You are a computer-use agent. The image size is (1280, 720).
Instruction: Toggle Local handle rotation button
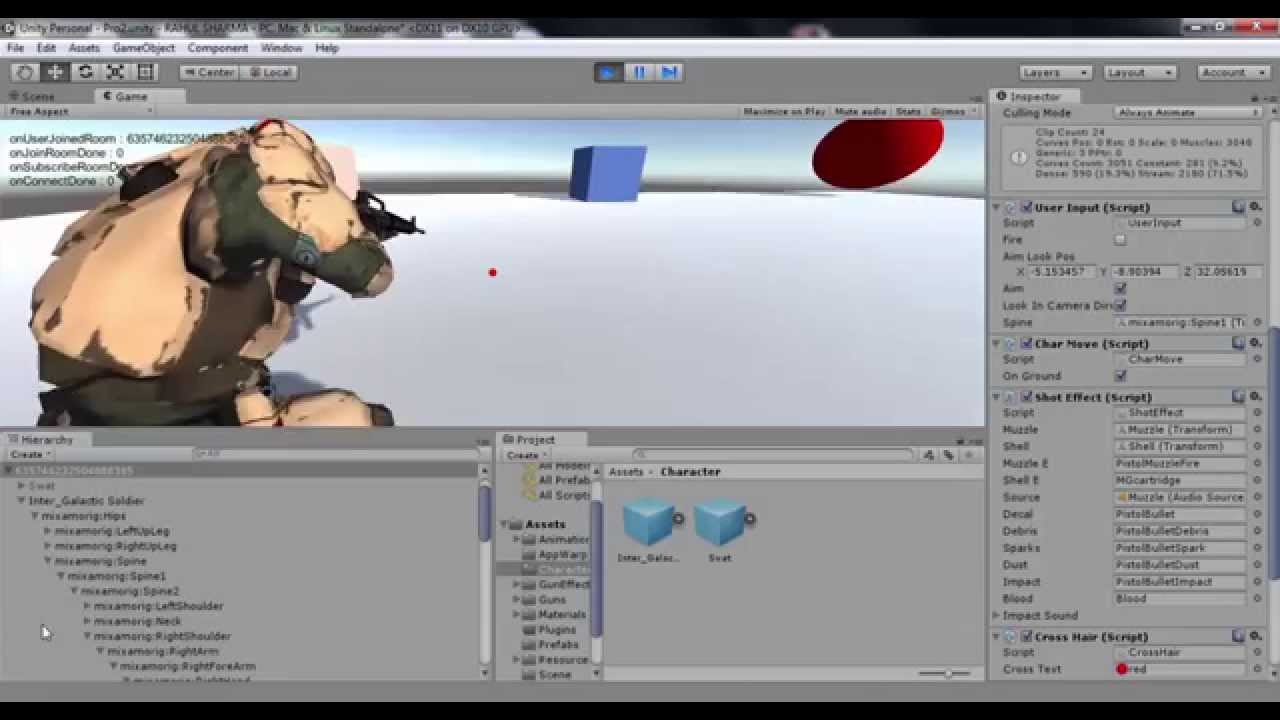tap(269, 72)
